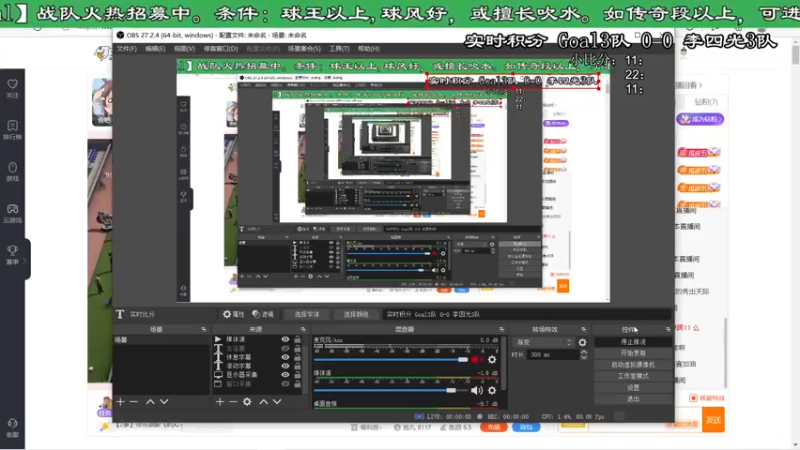Image resolution: width=800 pixels, height=450 pixels.
Task: Remove selected source with minus icon
Action: click(x=233, y=402)
